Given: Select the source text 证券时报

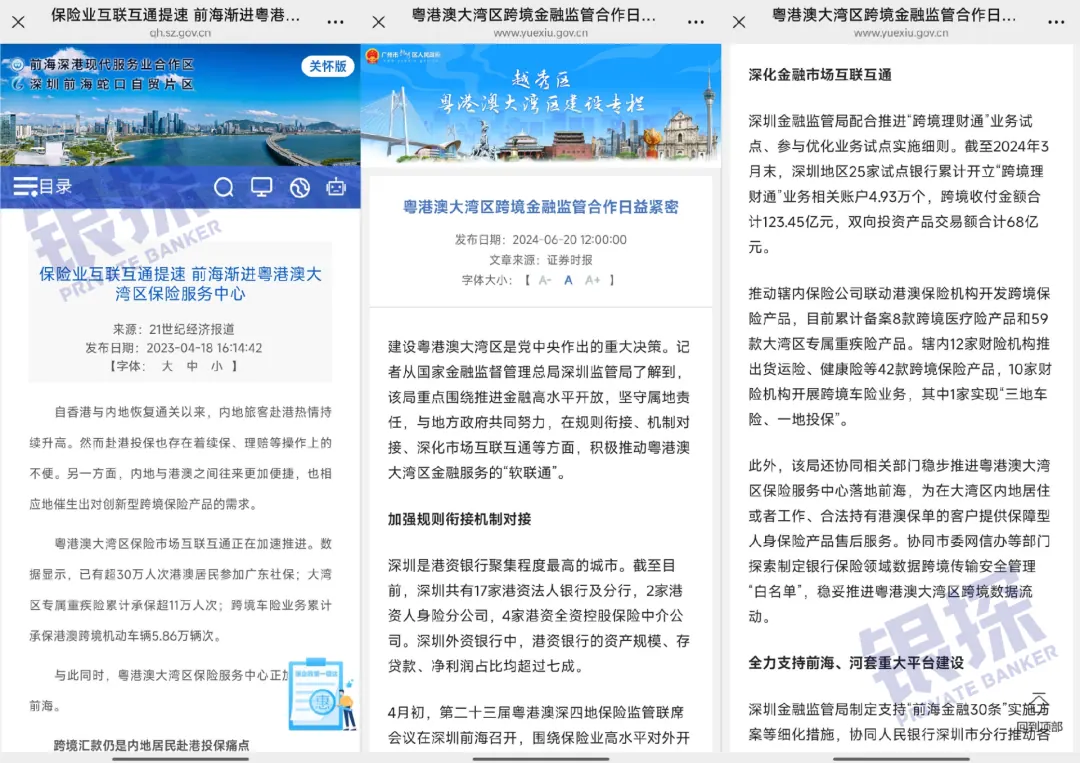Looking at the screenshot, I should pyautogui.click(x=570, y=260).
